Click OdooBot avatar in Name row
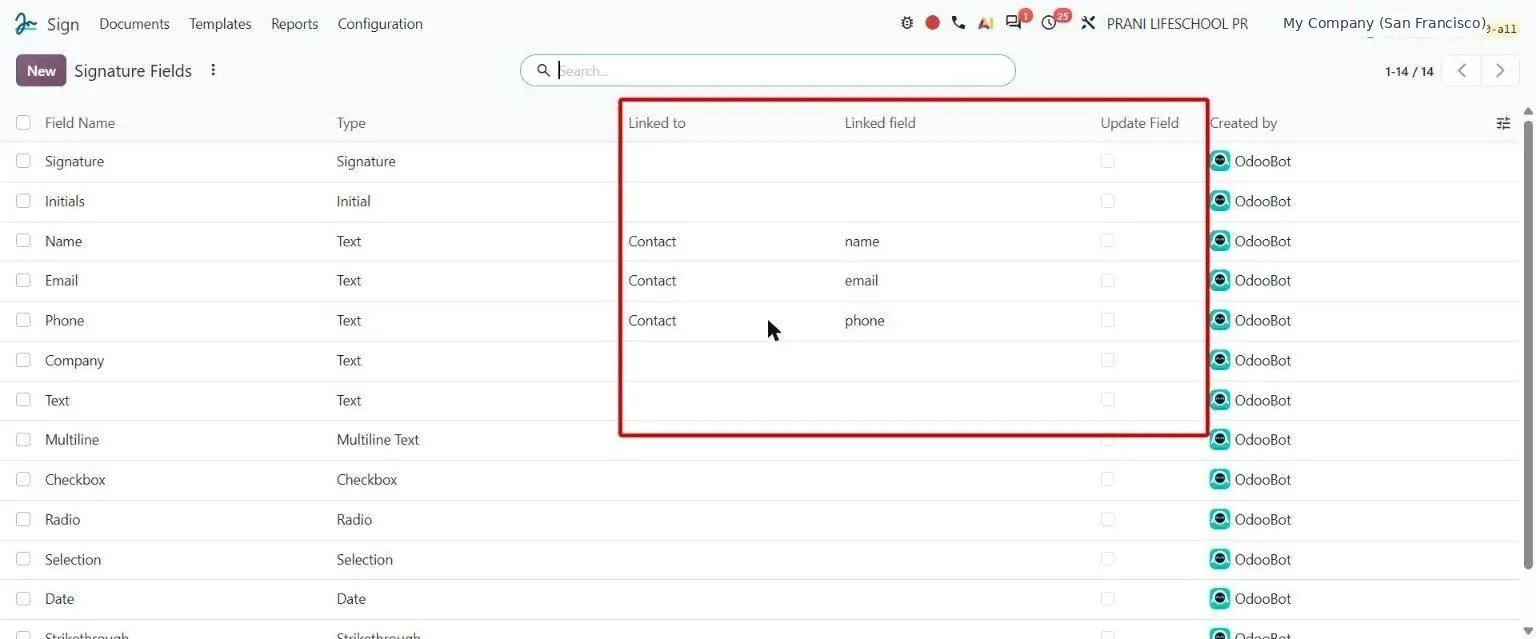Viewport: 1536px width, 639px height. (x=1220, y=241)
